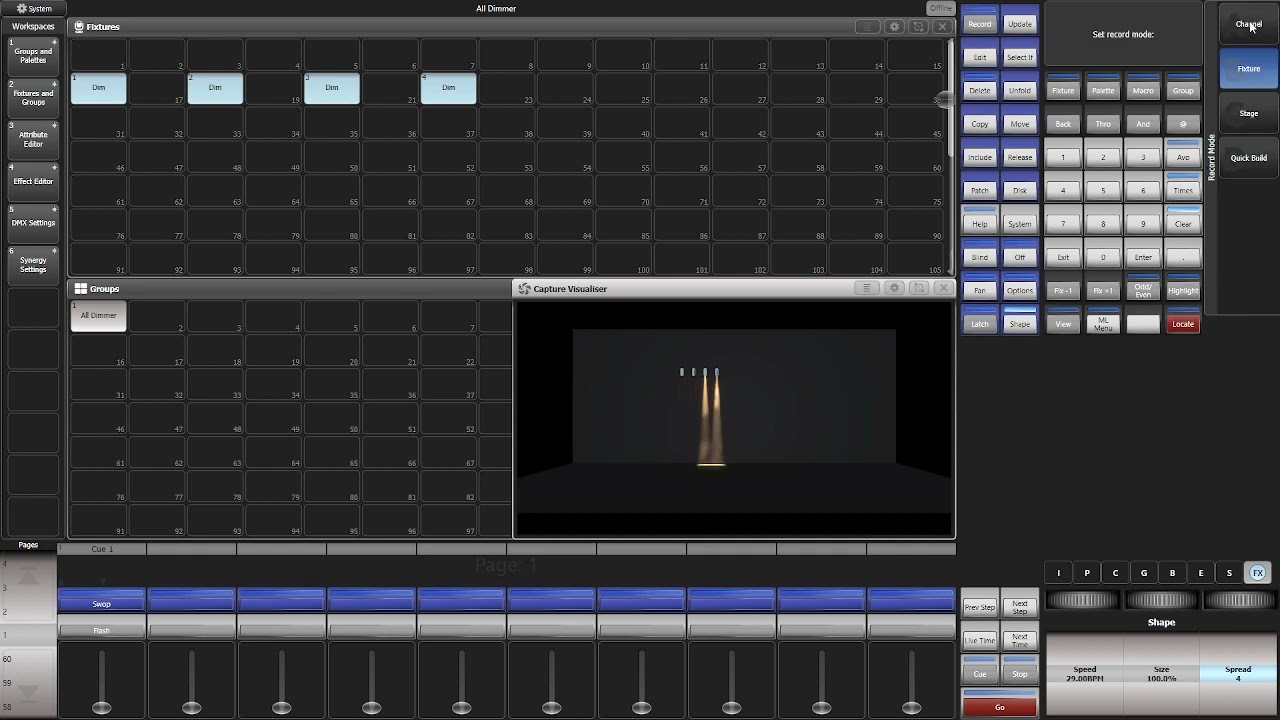
Task: Click the middle Size attribute wheel
Action: (x=1161, y=600)
